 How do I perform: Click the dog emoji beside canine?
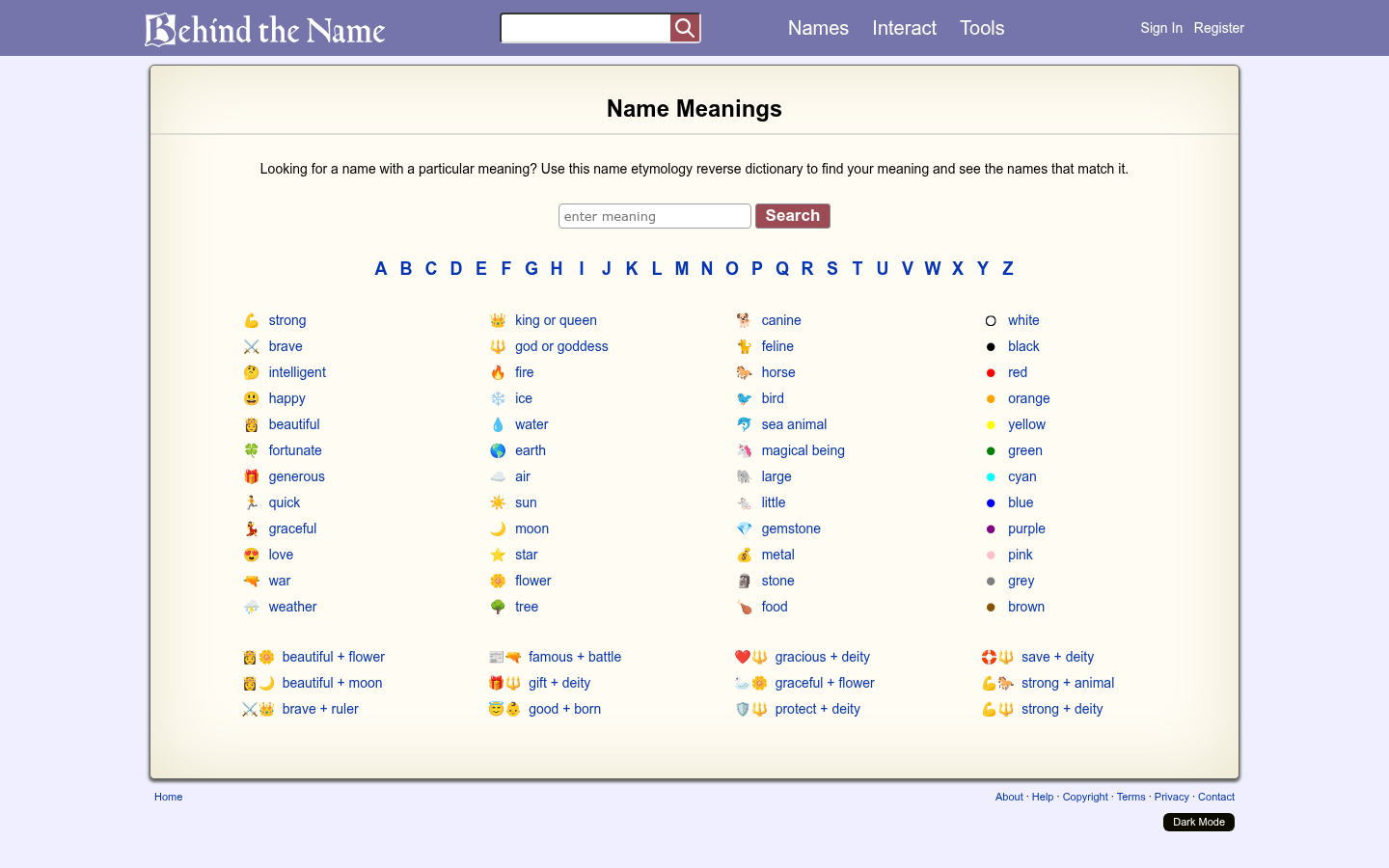click(744, 320)
